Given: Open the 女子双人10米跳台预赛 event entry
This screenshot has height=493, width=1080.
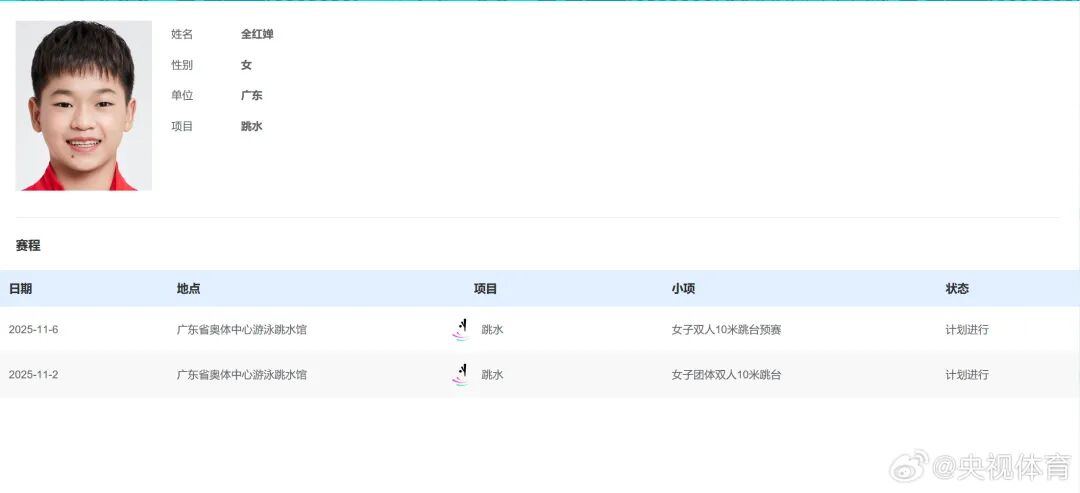Looking at the screenshot, I should (x=726, y=329).
